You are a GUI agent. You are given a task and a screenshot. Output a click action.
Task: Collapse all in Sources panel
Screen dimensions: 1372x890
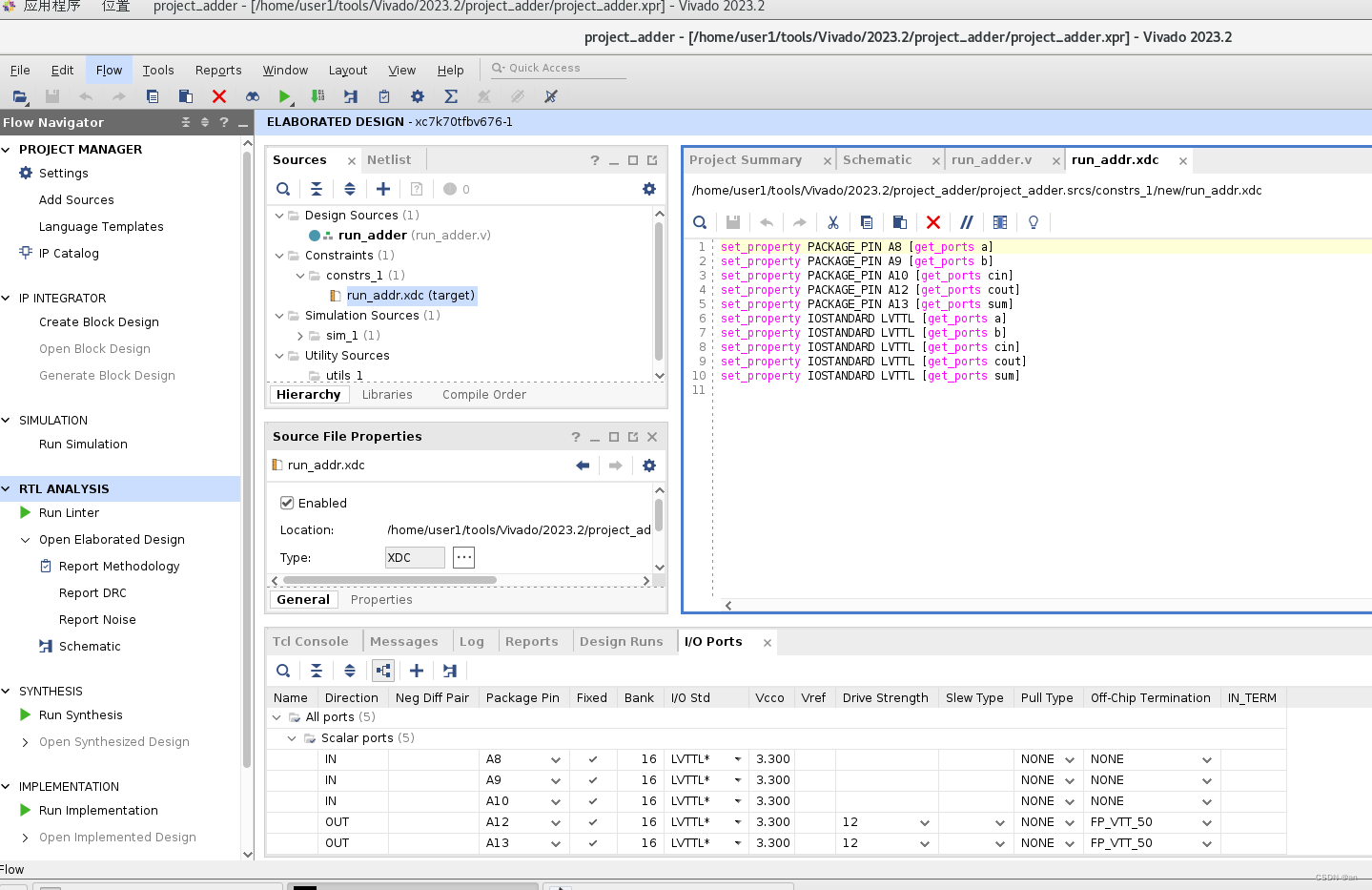pyautogui.click(x=317, y=189)
